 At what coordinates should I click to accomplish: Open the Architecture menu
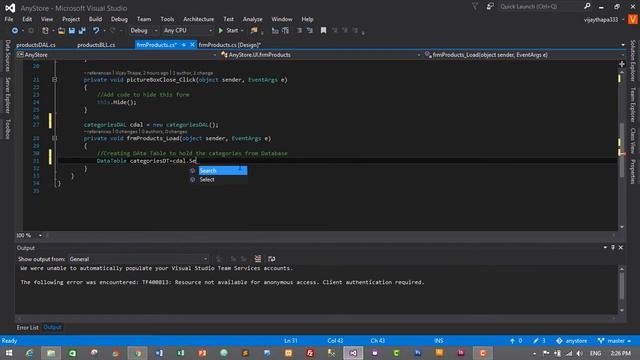pos(198,19)
